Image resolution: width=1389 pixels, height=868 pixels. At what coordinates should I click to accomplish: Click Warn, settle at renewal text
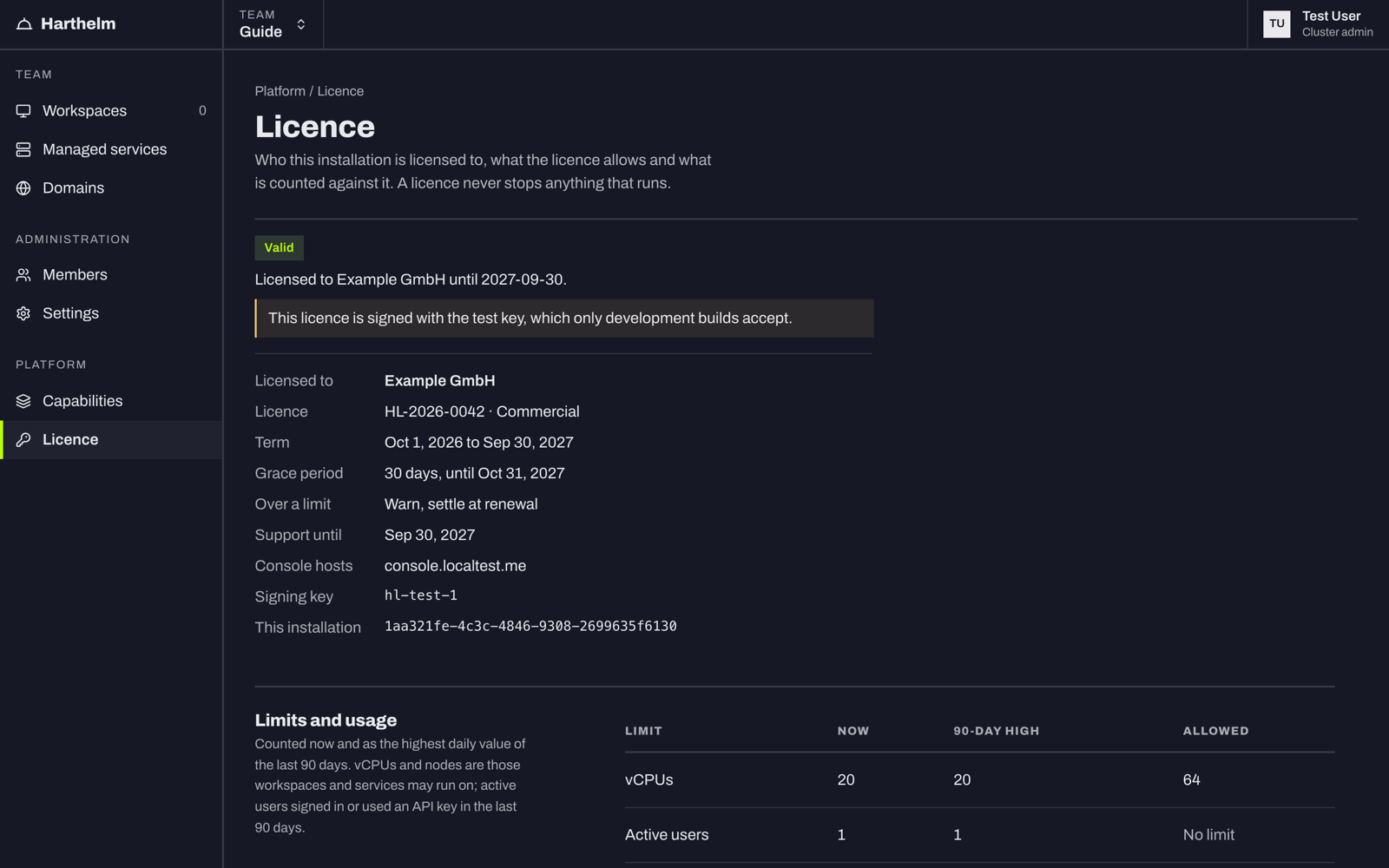[x=461, y=504]
